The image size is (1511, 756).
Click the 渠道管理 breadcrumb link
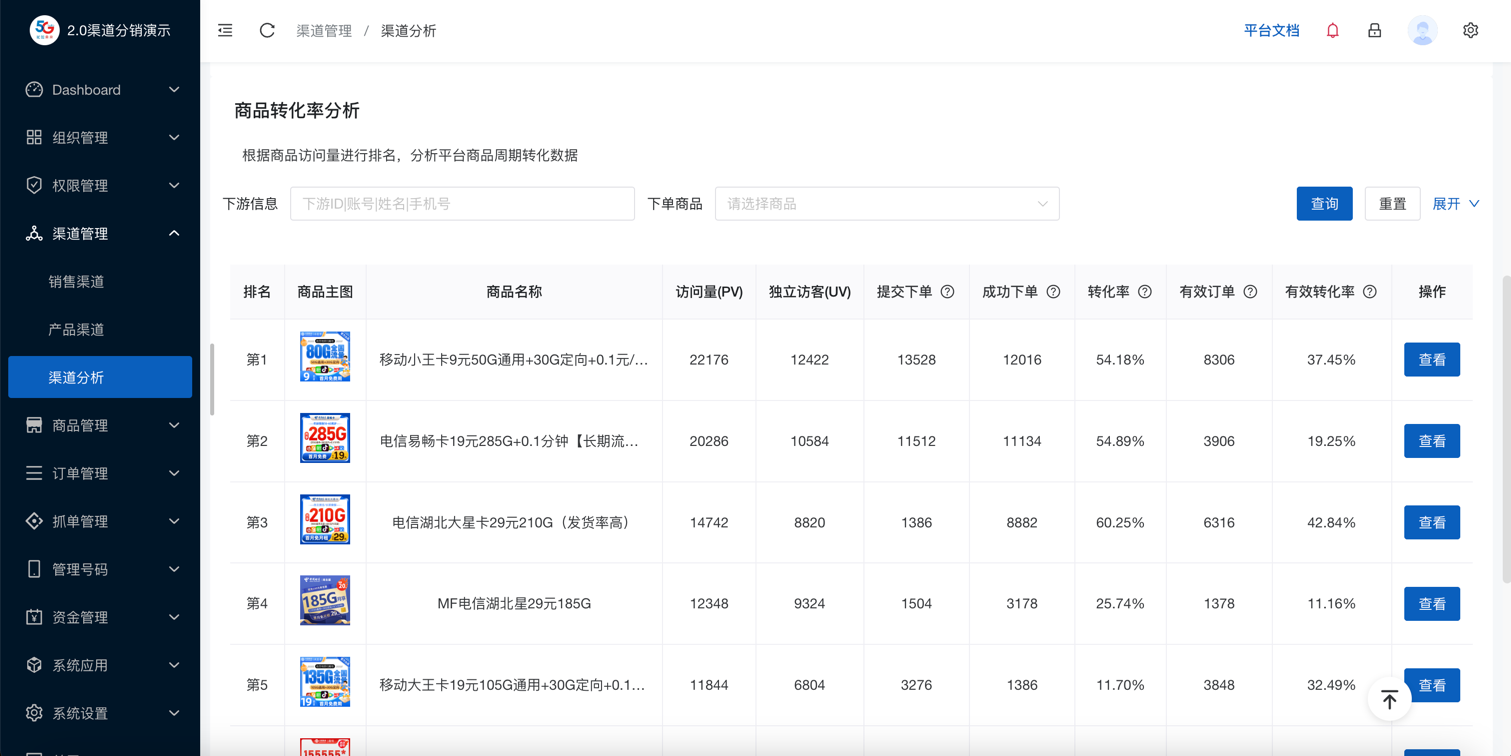(325, 31)
